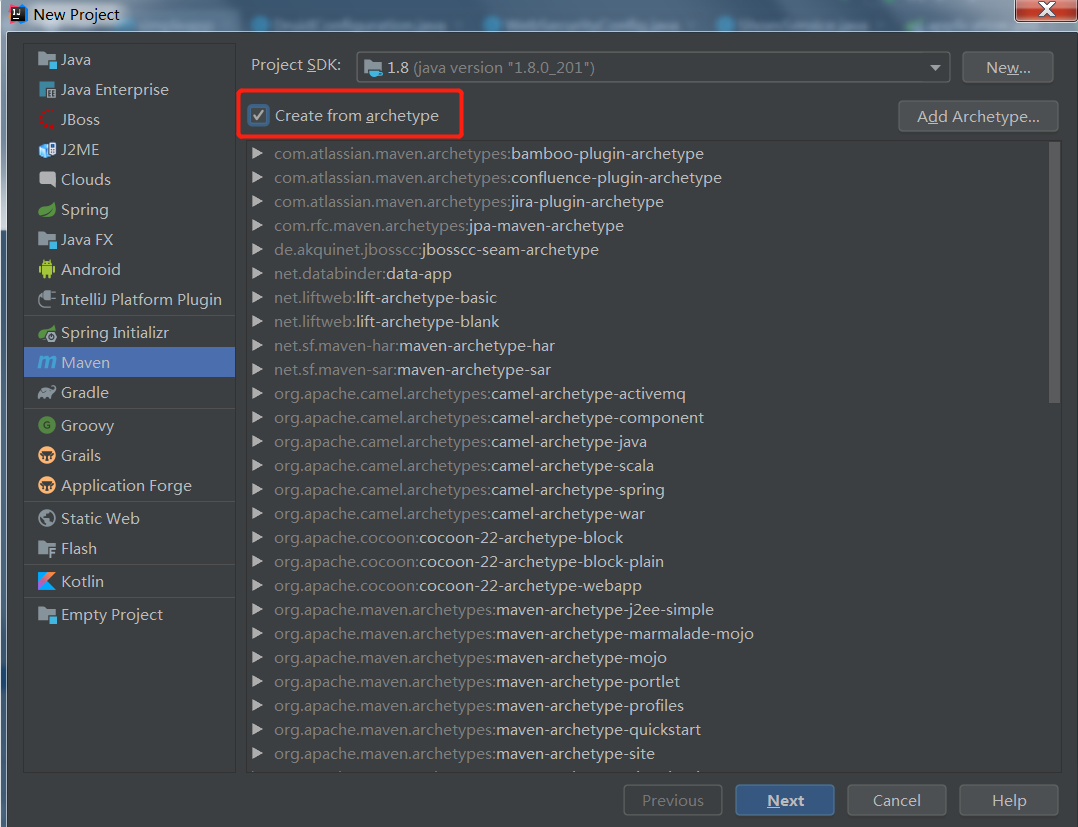The image size is (1078, 827).
Task: Open the Project SDK dropdown
Action: 935,67
